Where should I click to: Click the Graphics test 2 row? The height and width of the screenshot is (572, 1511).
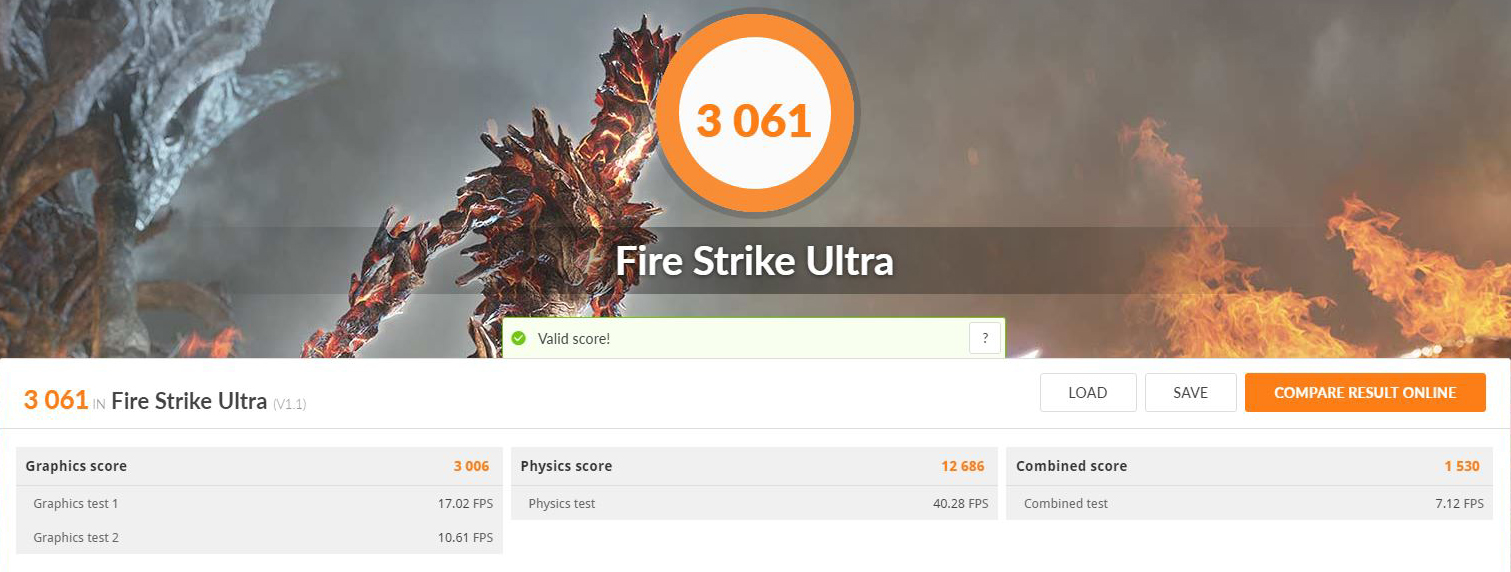(260, 537)
